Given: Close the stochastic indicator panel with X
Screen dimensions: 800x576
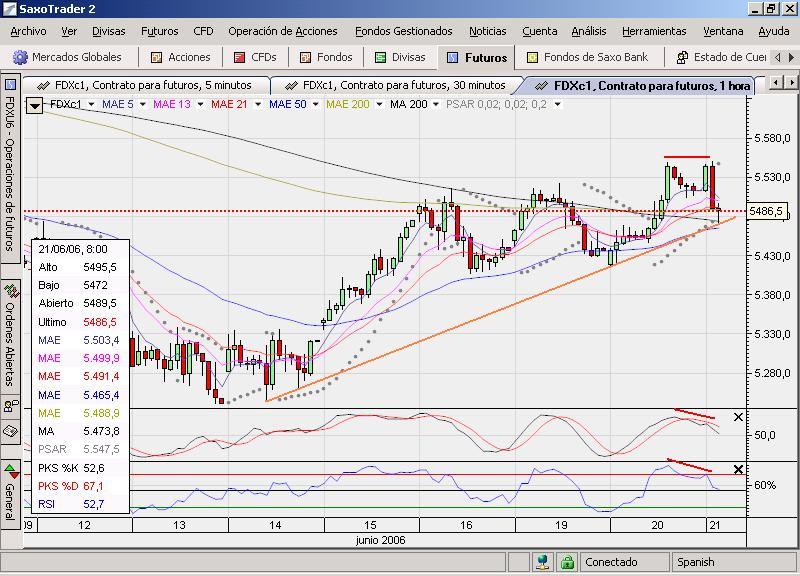Looking at the screenshot, I should click(738, 417).
